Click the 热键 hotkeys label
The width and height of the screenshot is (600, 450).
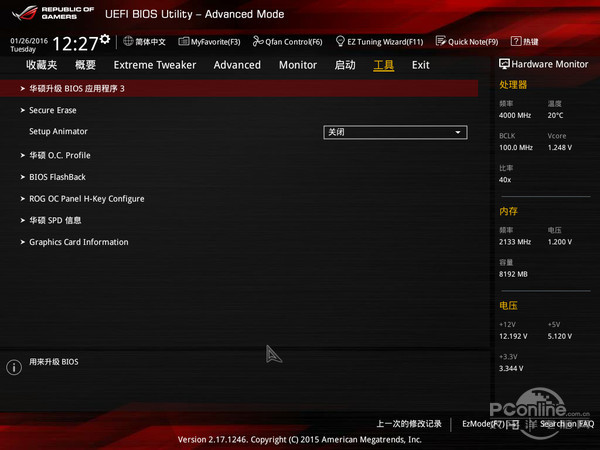point(530,42)
